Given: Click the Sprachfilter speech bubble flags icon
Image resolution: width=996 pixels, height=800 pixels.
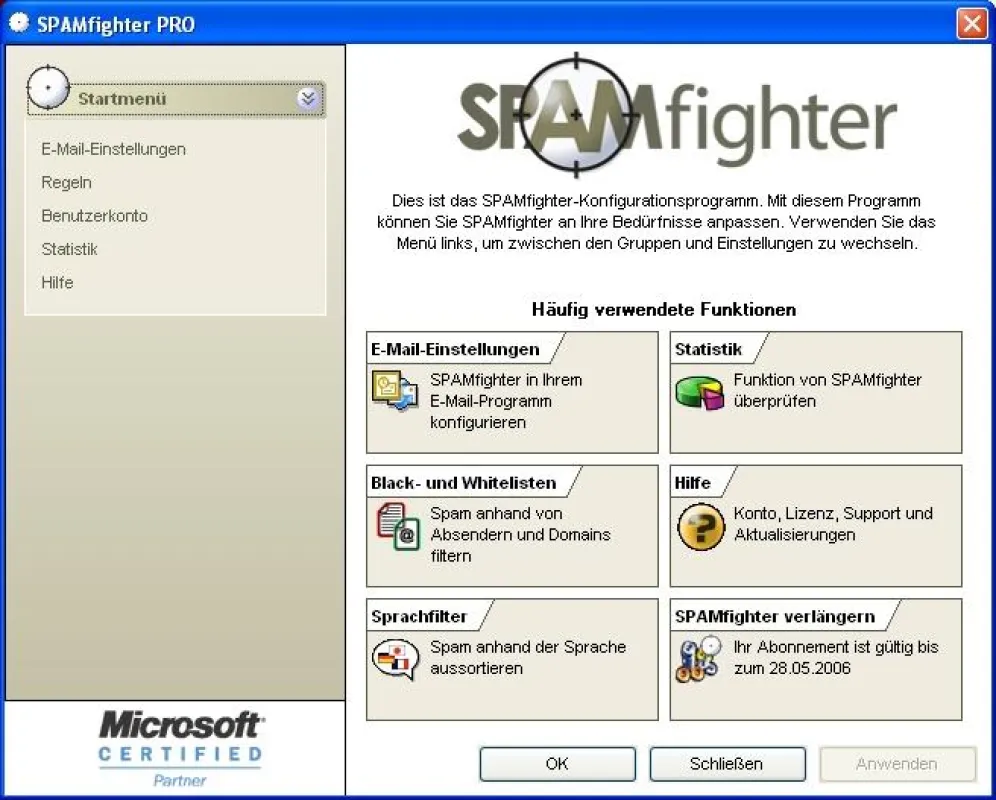Looking at the screenshot, I should coord(396,659).
